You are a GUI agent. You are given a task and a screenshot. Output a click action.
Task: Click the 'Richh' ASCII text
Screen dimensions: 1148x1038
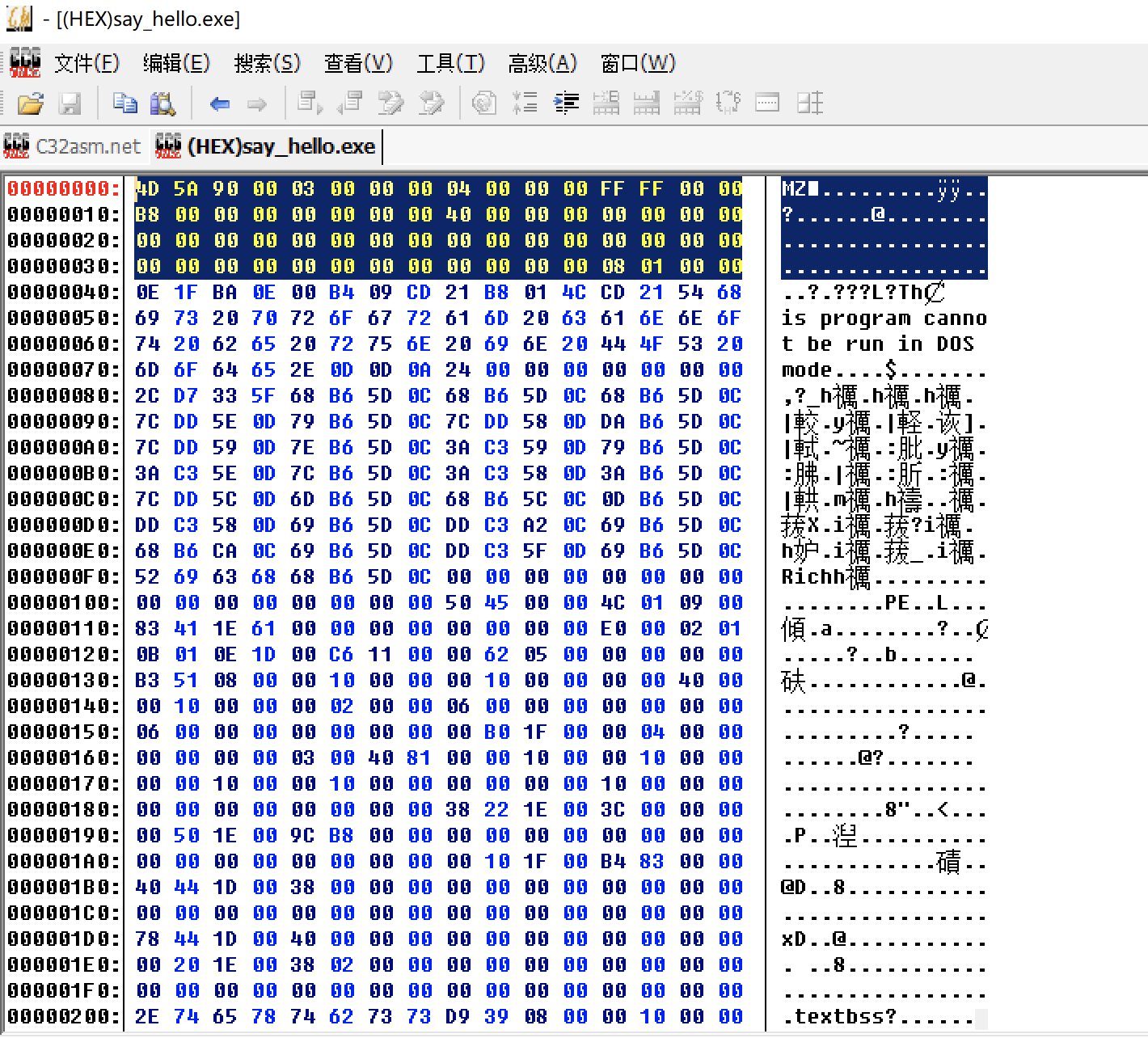[x=813, y=577]
